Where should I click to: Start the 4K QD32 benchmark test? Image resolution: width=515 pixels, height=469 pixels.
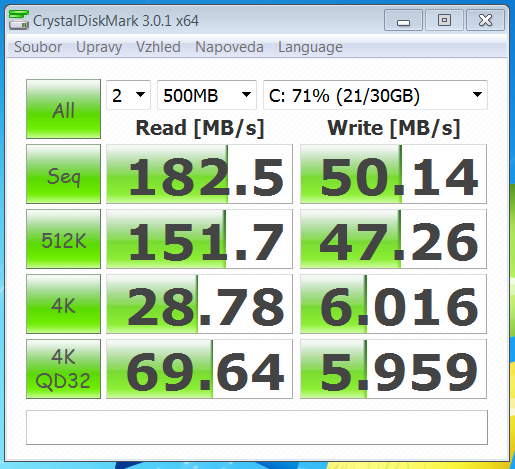[63, 369]
